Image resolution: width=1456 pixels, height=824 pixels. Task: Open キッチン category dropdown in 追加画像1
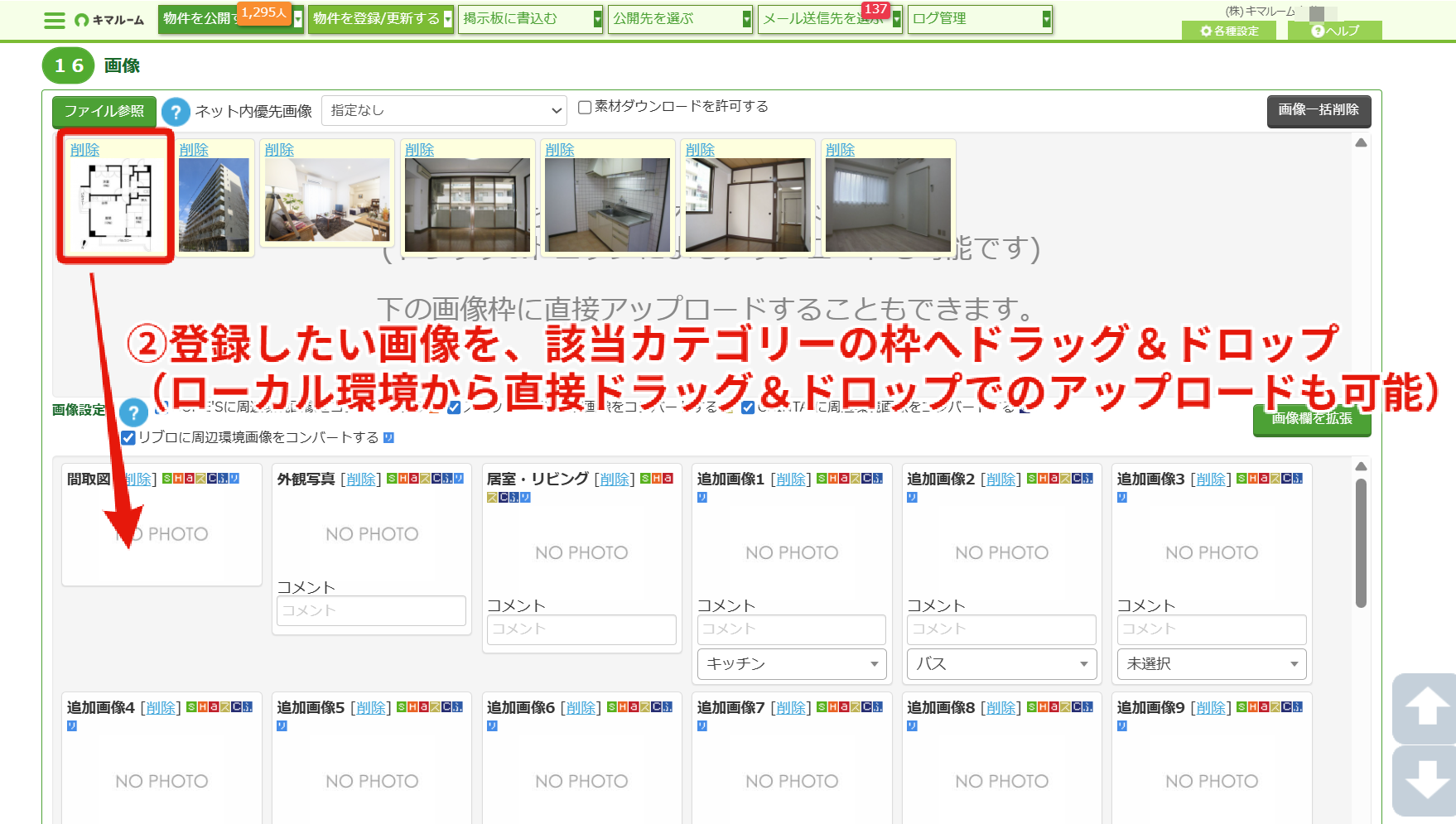coord(792,664)
